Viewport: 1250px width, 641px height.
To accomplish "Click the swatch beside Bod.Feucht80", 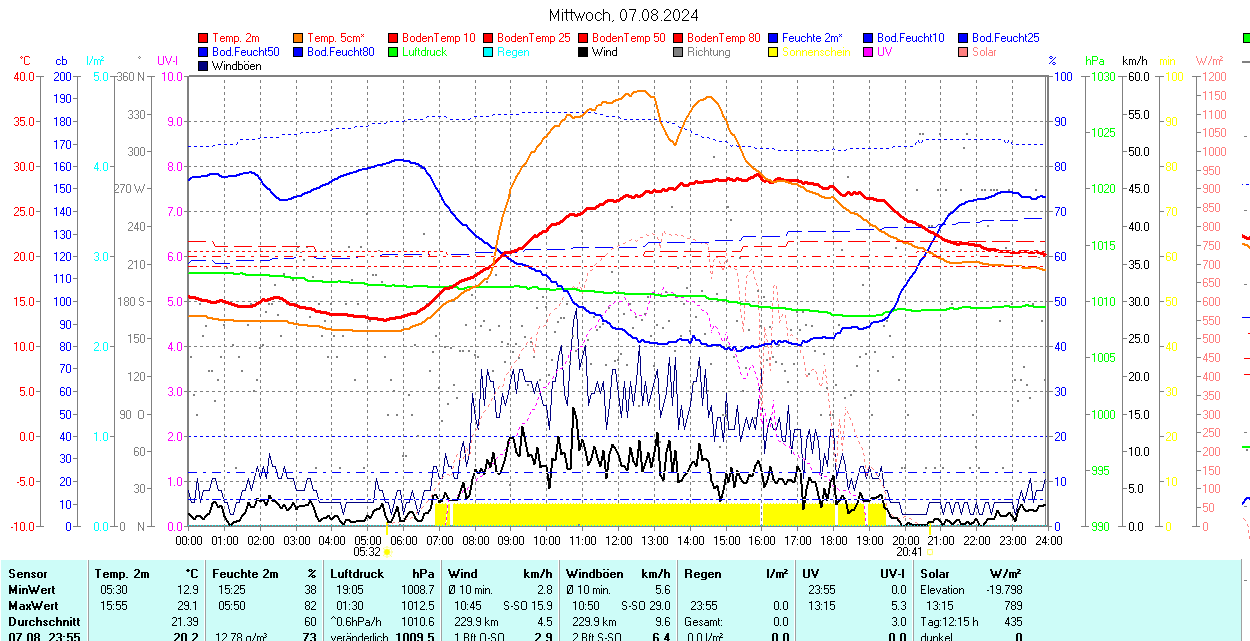I will 299,52.
